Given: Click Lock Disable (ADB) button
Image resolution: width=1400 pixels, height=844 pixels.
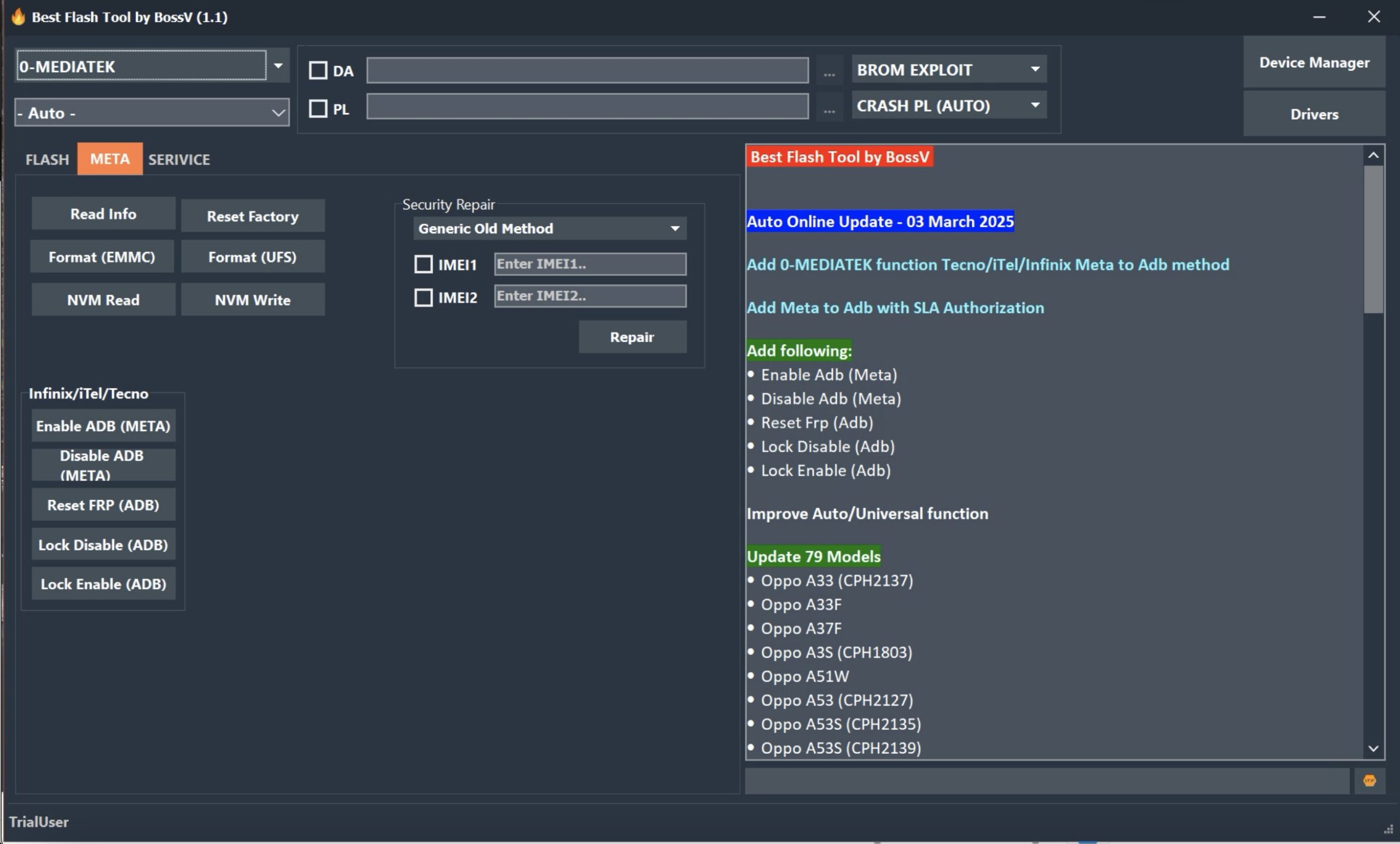Looking at the screenshot, I should (103, 544).
